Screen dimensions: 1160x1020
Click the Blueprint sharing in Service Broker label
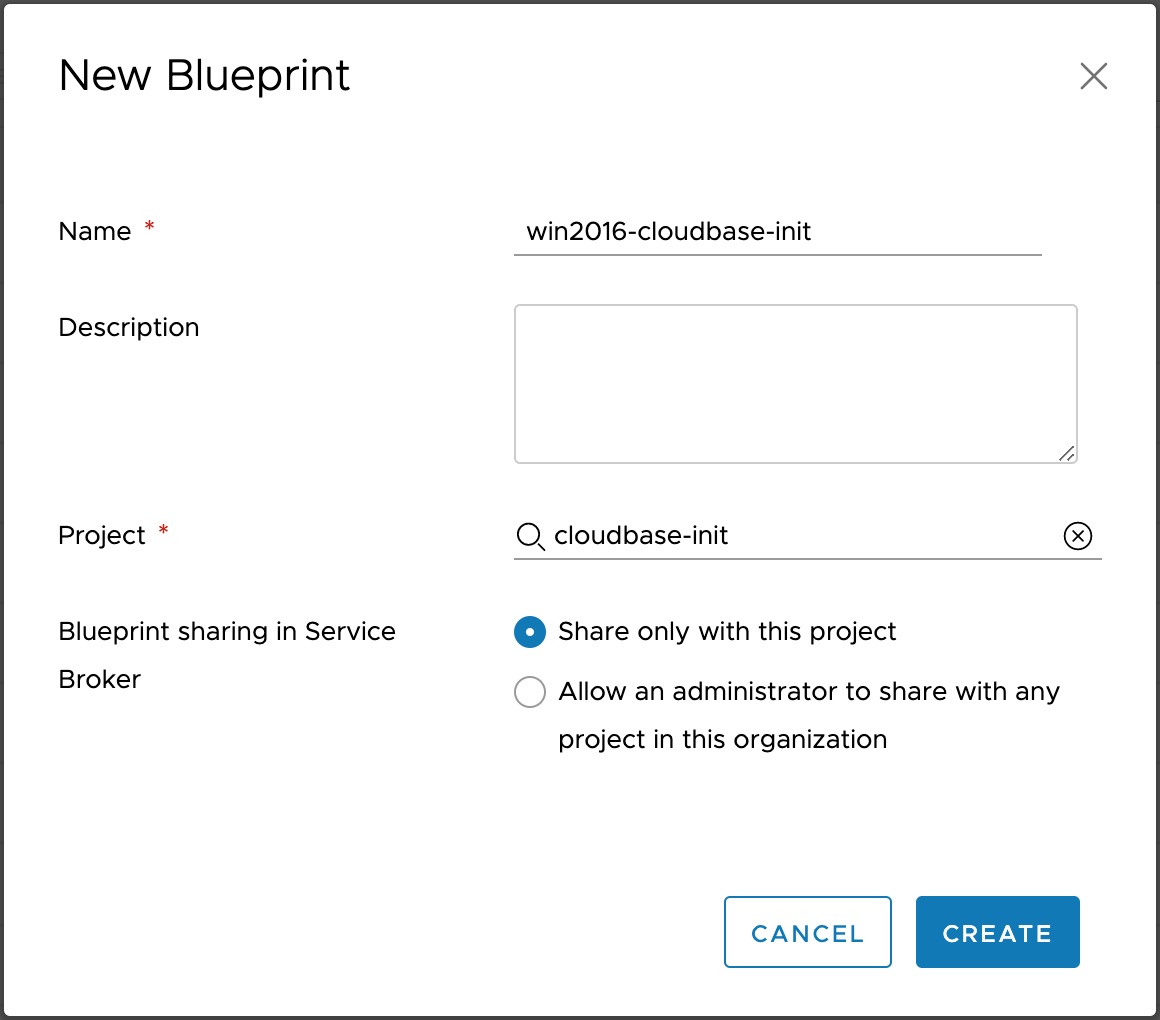click(227, 655)
